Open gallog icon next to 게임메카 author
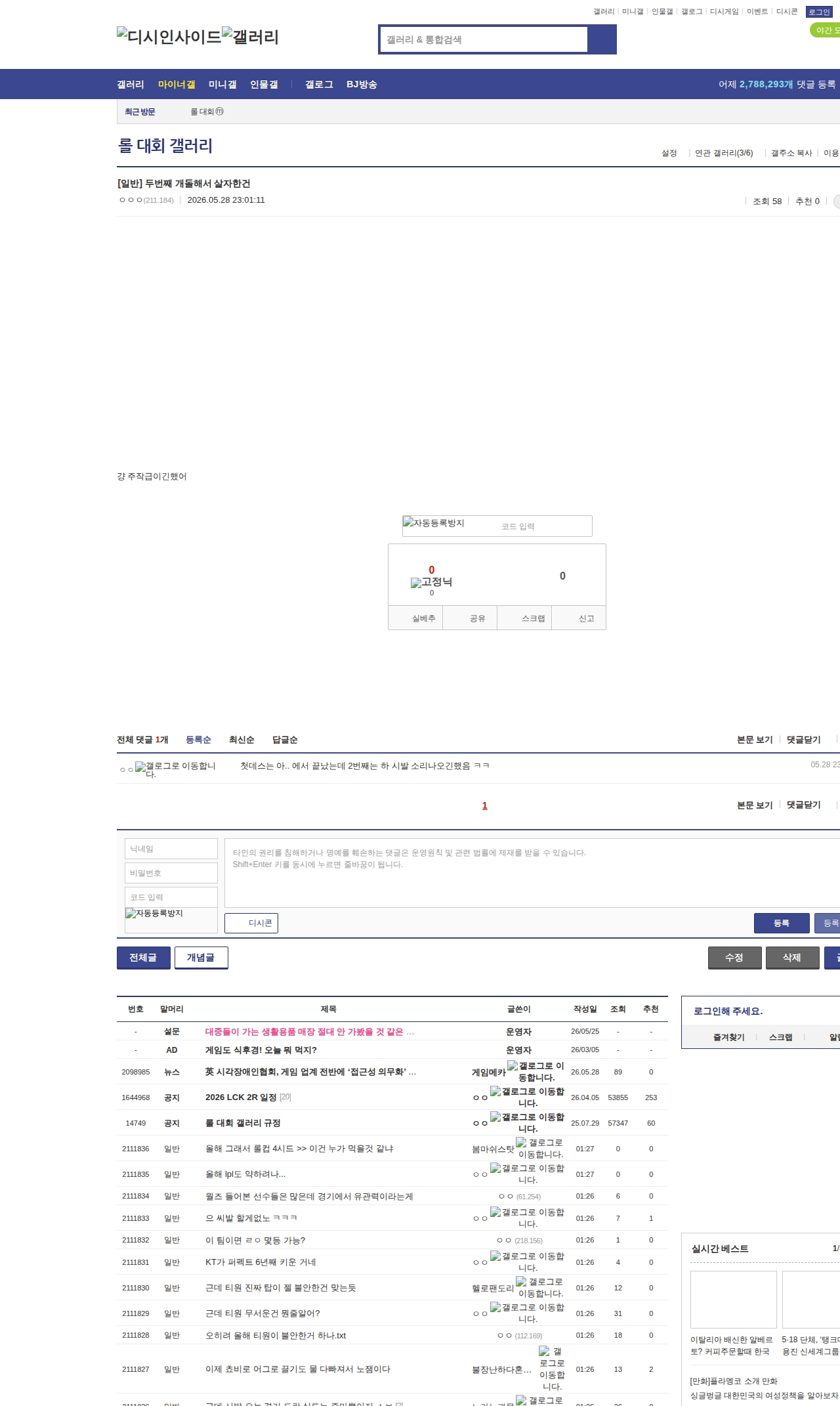This screenshot has width=840, height=1406. (x=536, y=1071)
